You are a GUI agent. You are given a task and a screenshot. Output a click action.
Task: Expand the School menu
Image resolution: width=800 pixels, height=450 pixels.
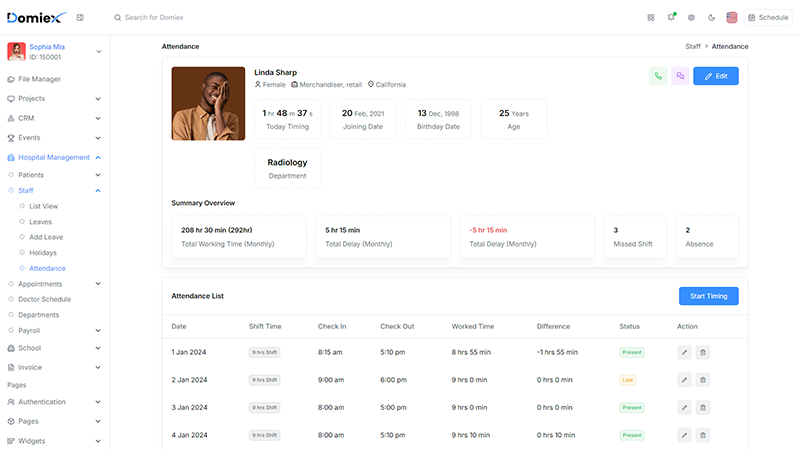tap(54, 348)
